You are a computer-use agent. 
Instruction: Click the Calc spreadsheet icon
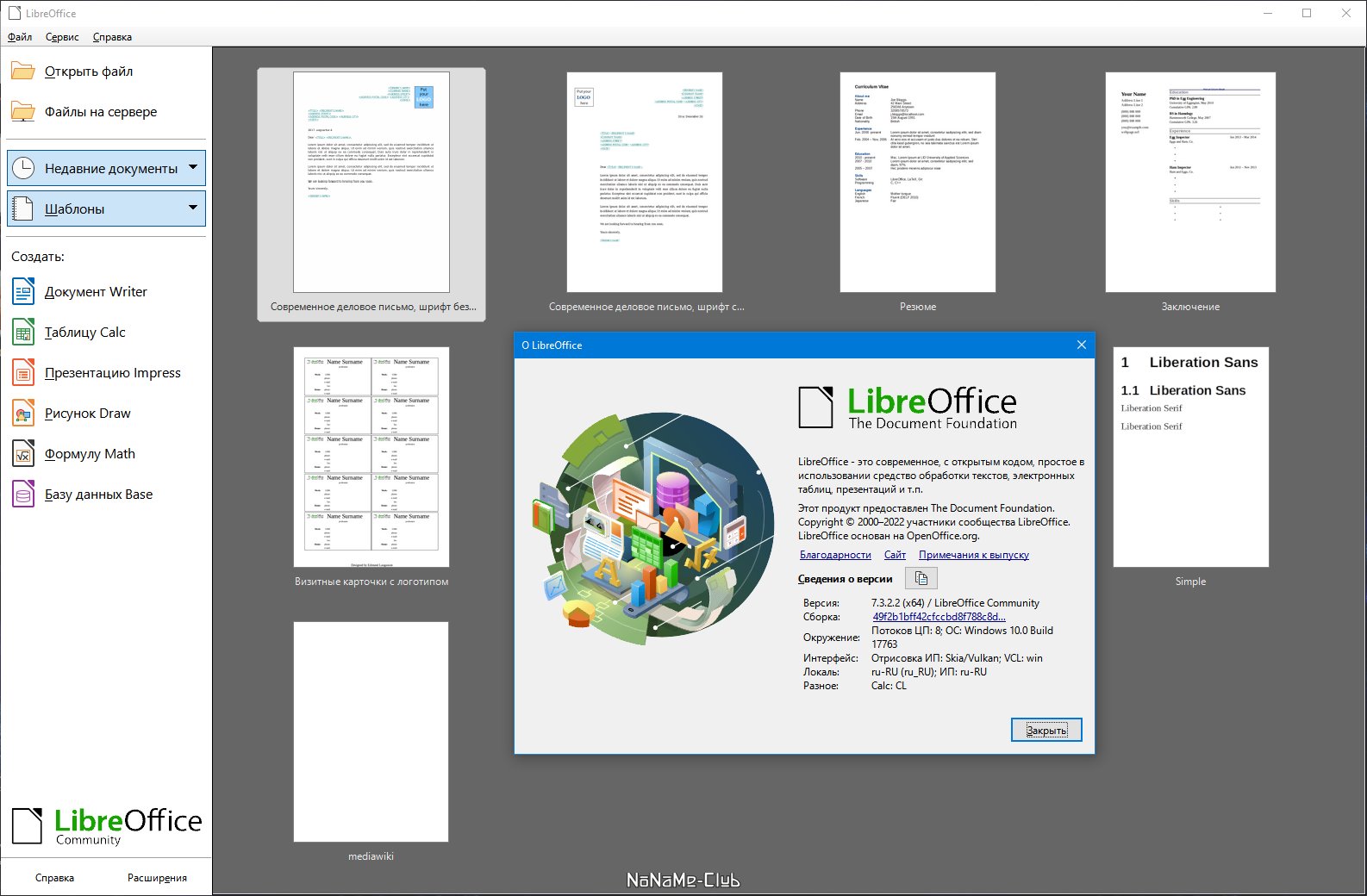(23, 333)
